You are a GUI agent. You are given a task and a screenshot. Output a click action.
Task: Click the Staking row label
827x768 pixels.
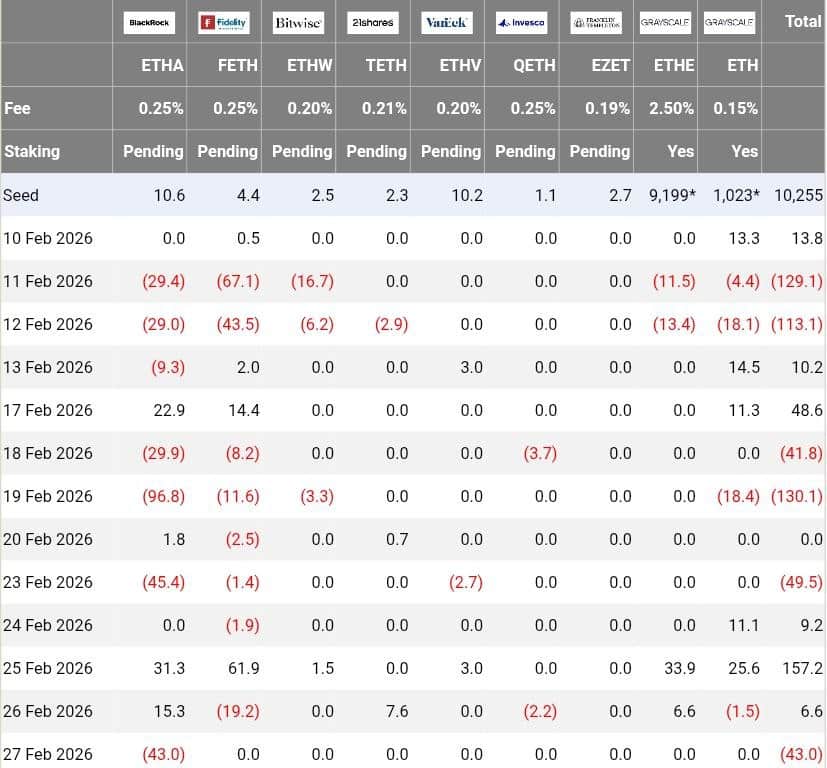pyautogui.click(x=32, y=151)
